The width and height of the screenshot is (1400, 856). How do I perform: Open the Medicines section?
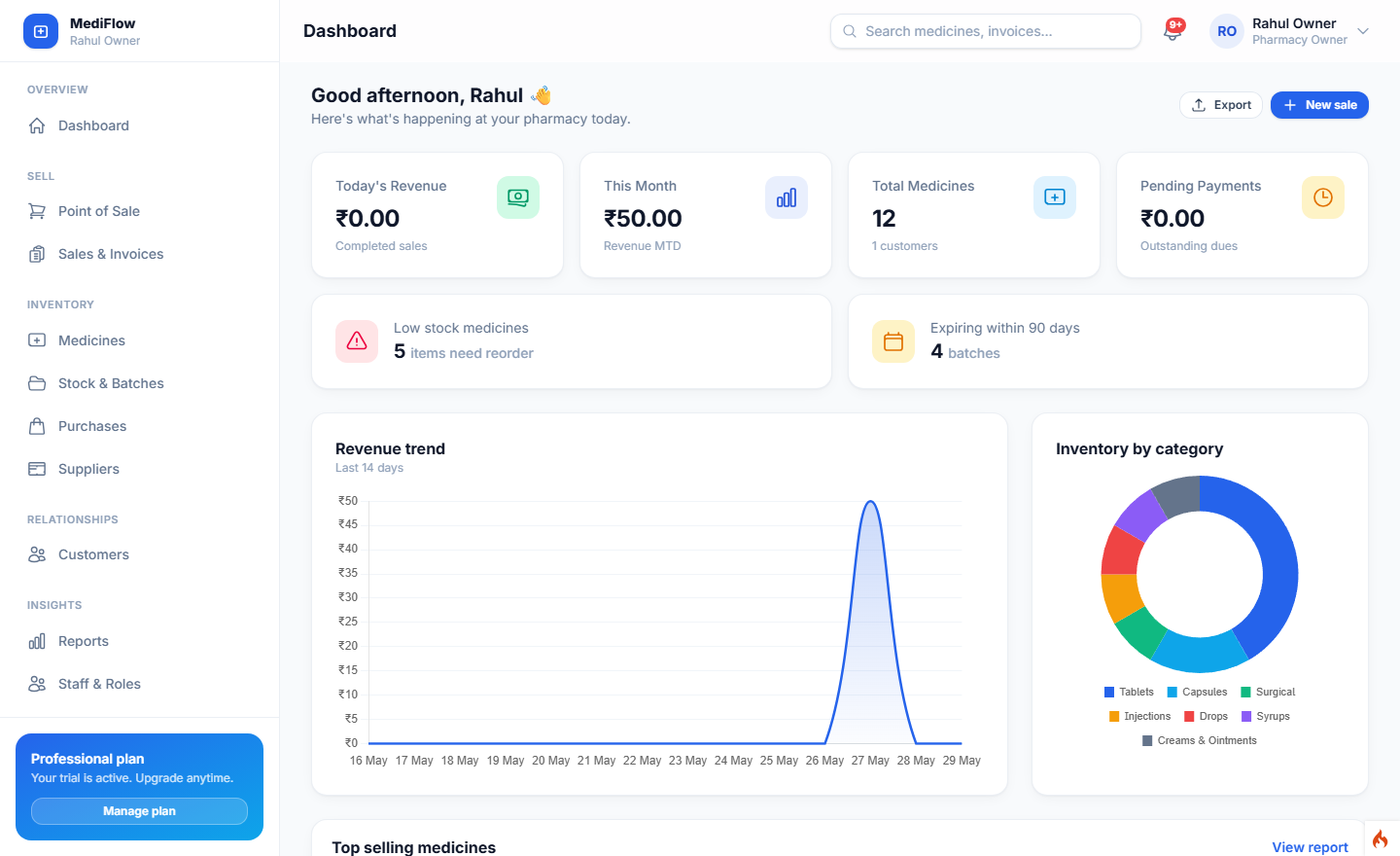[140, 340]
